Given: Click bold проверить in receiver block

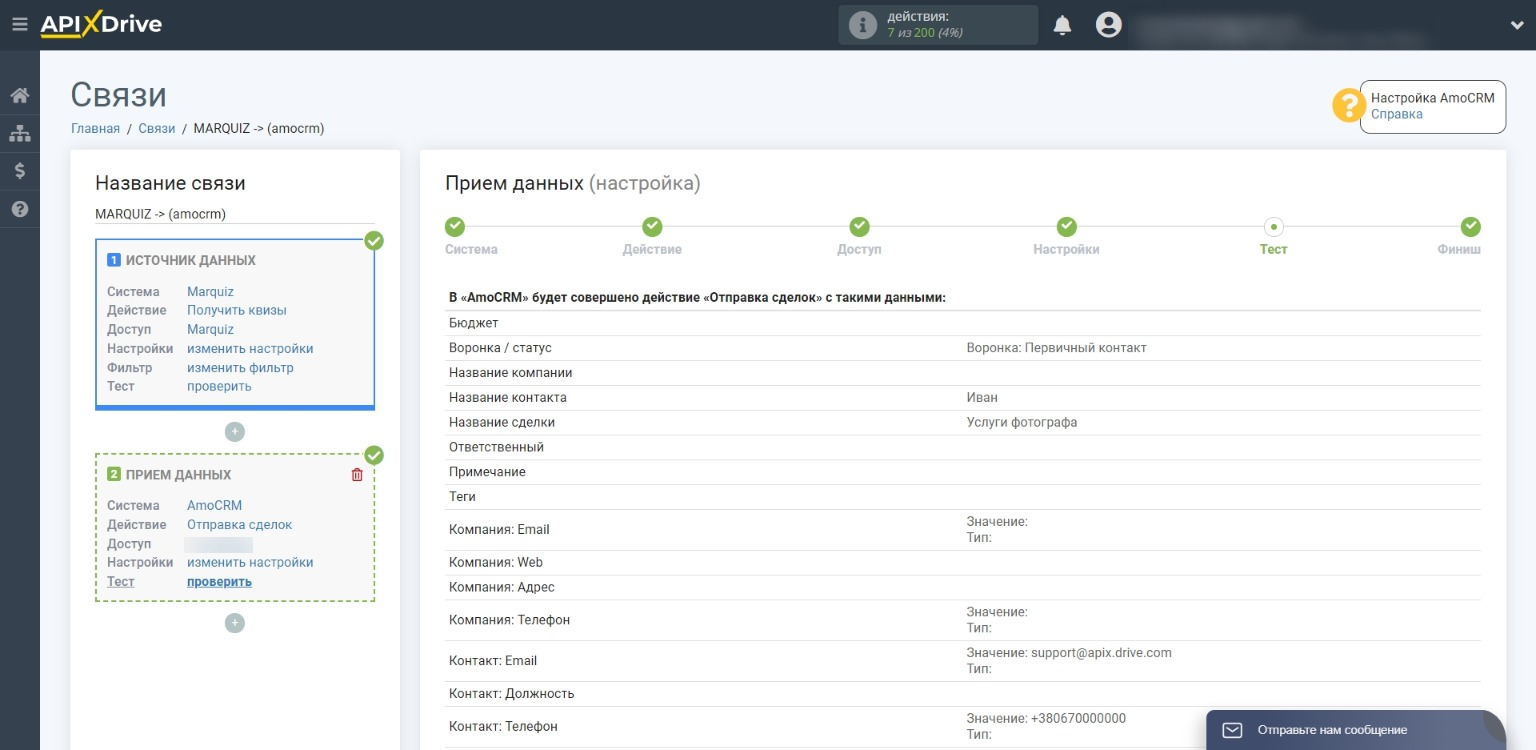Looking at the screenshot, I should pos(219,581).
